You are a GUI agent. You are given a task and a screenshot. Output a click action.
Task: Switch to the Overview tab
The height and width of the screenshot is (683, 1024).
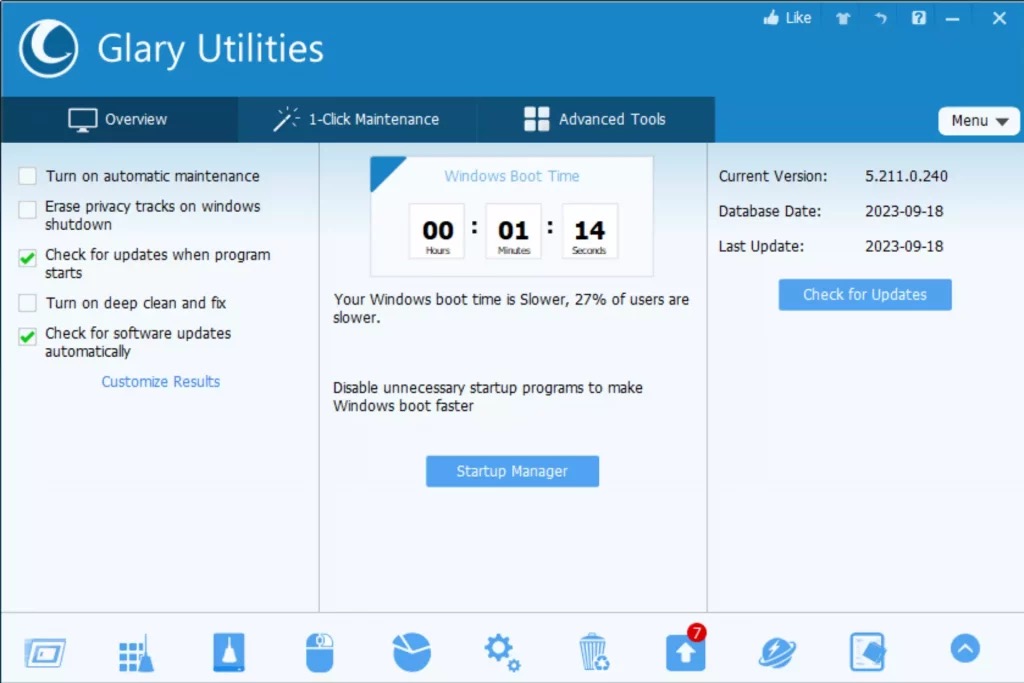coord(119,119)
